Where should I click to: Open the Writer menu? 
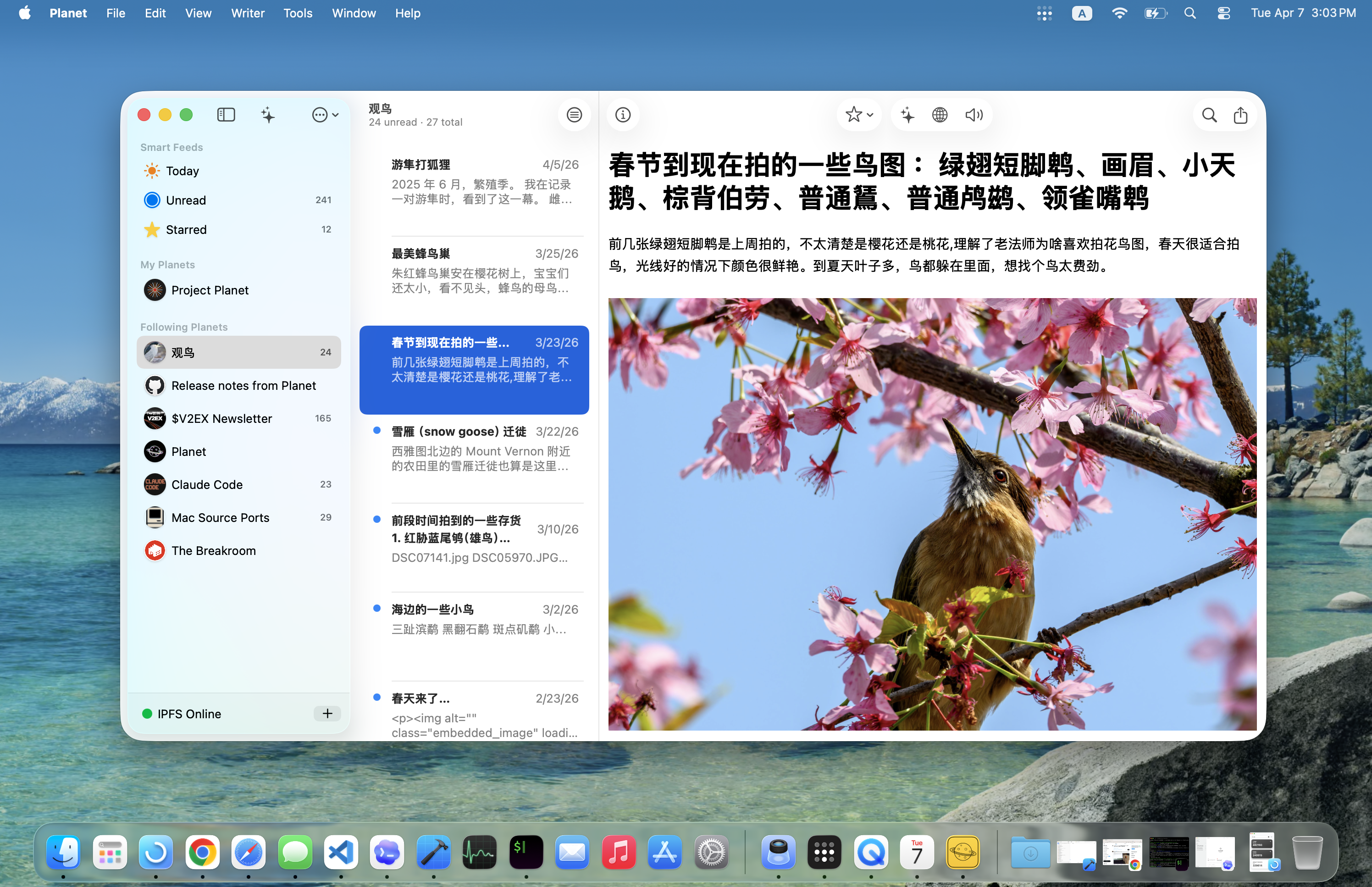[248, 13]
